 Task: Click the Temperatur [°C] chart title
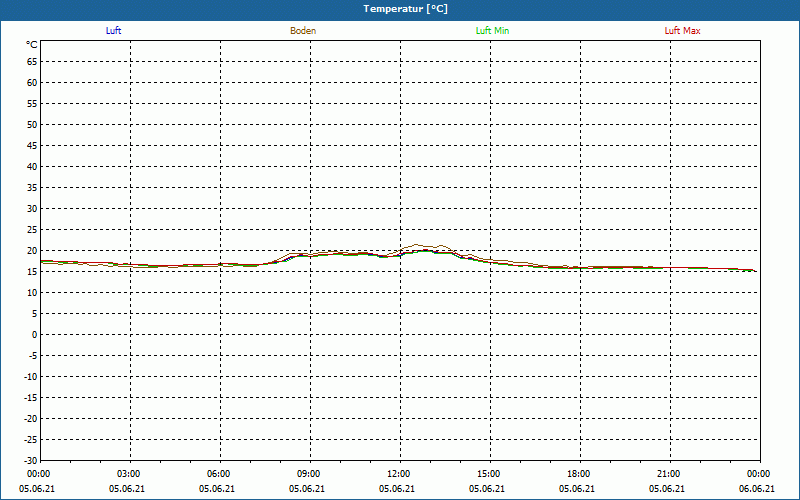tap(406, 9)
